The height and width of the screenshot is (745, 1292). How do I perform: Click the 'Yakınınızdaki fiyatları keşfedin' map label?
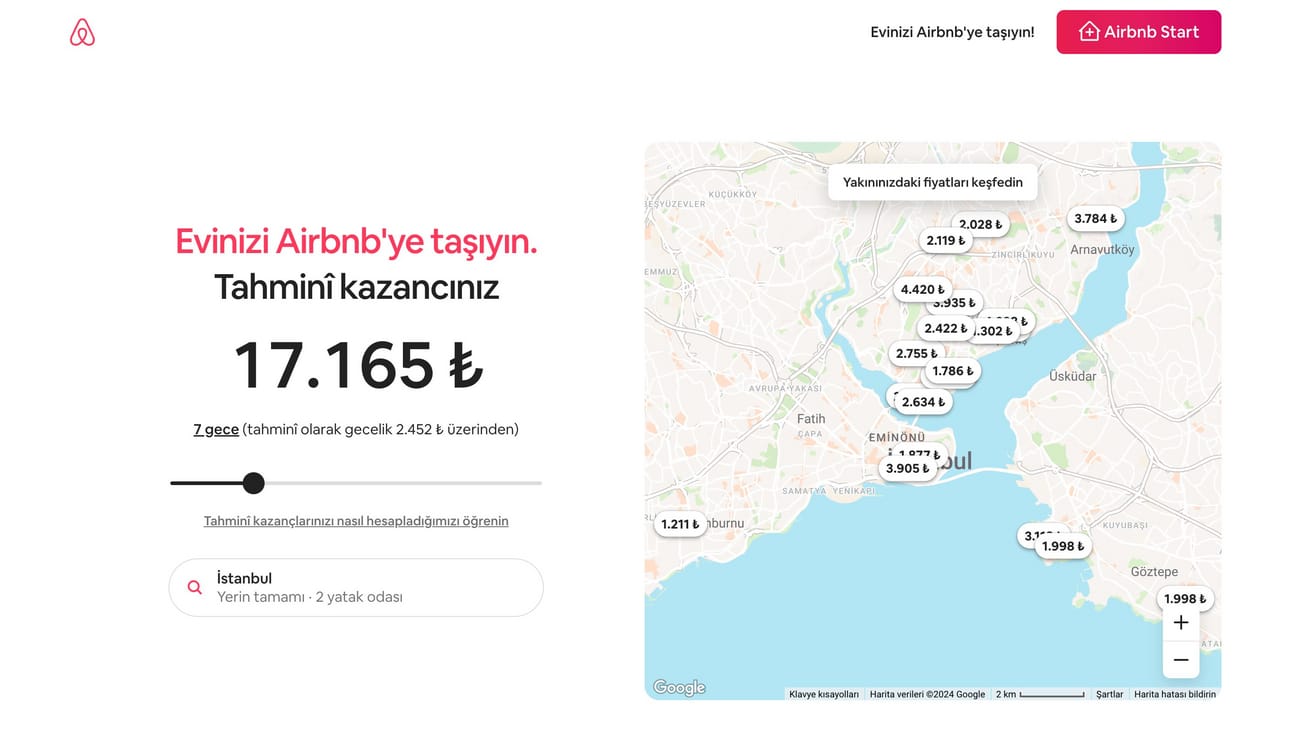point(932,182)
